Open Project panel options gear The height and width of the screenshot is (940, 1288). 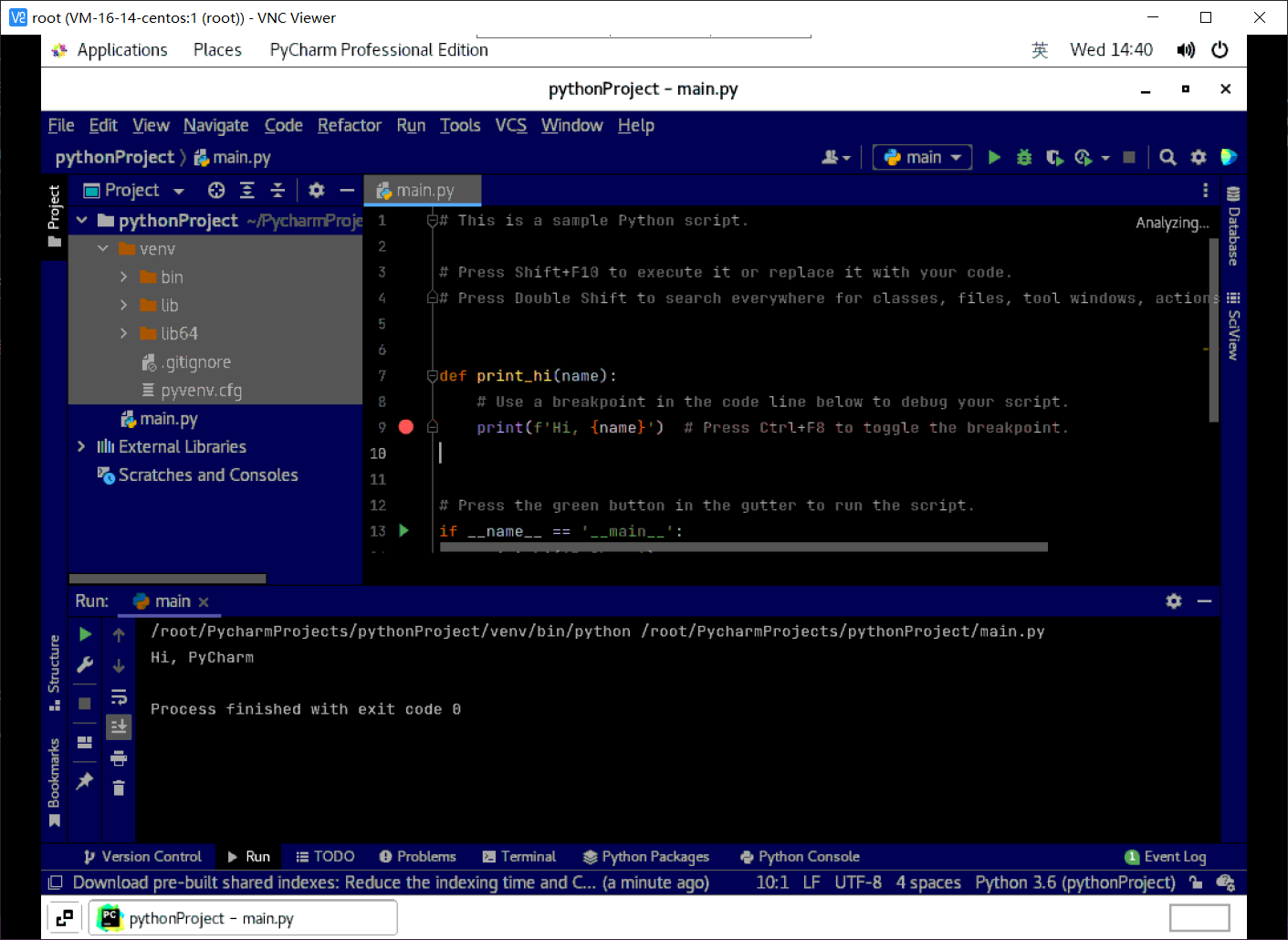(x=317, y=190)
